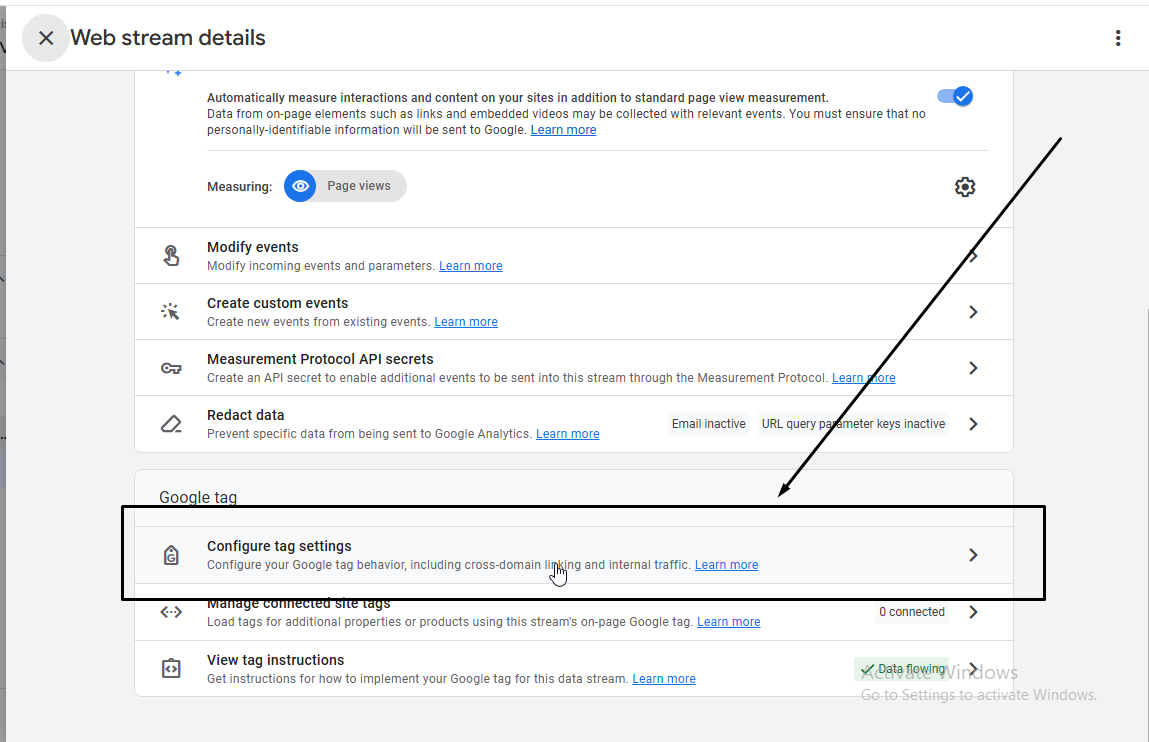1149x742 pixels.
Task: Open View tag instructions row
Action: [574, 669]
